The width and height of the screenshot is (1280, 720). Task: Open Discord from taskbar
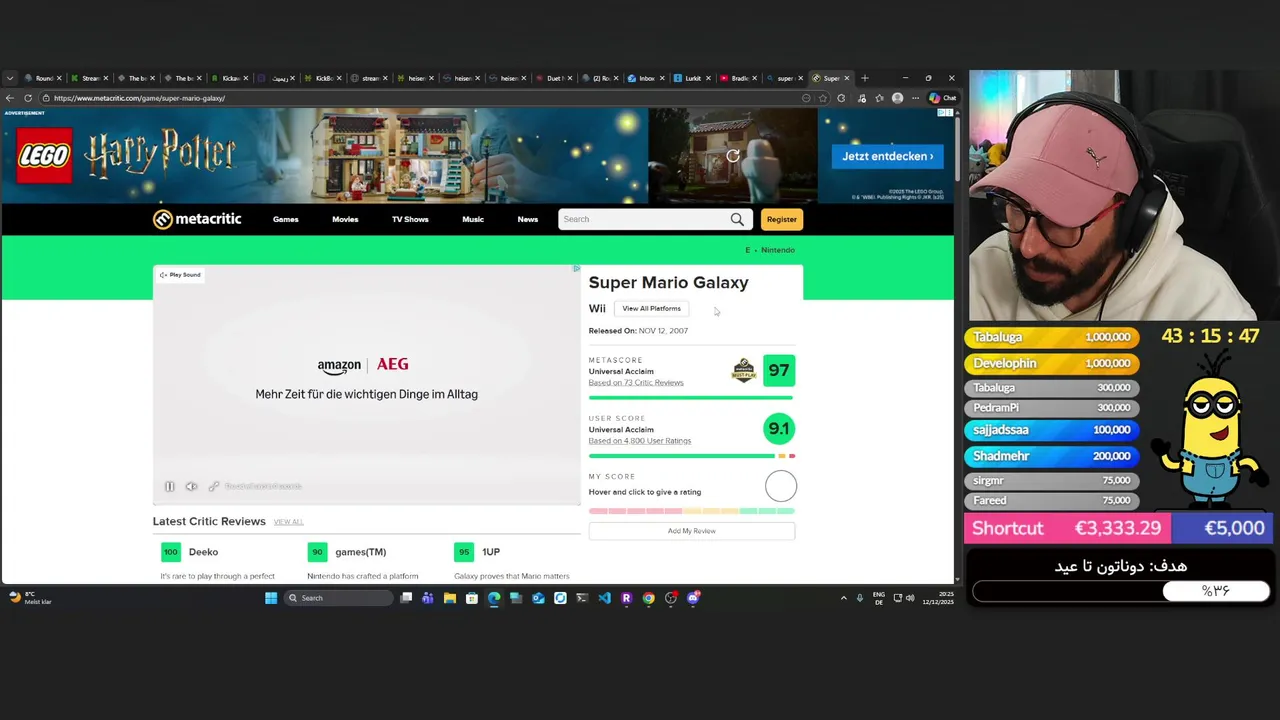pyautogui.click(x=693, y=598)
